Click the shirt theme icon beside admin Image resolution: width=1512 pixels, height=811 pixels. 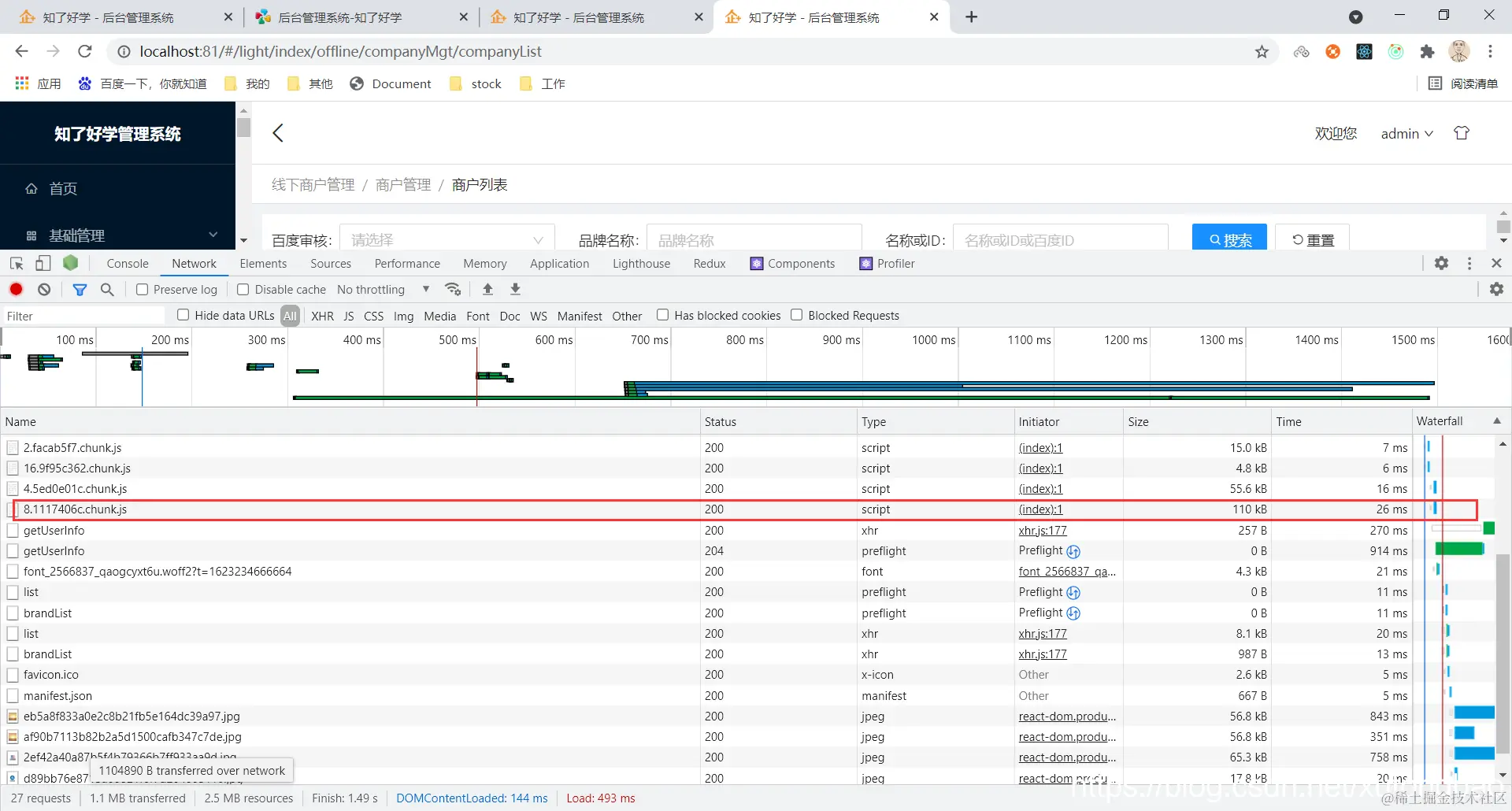[x=1462, y=132]
